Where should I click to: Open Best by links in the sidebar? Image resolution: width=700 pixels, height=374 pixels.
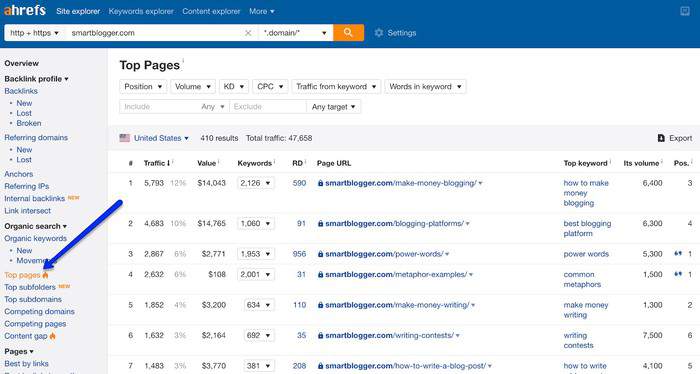[26, 364]
